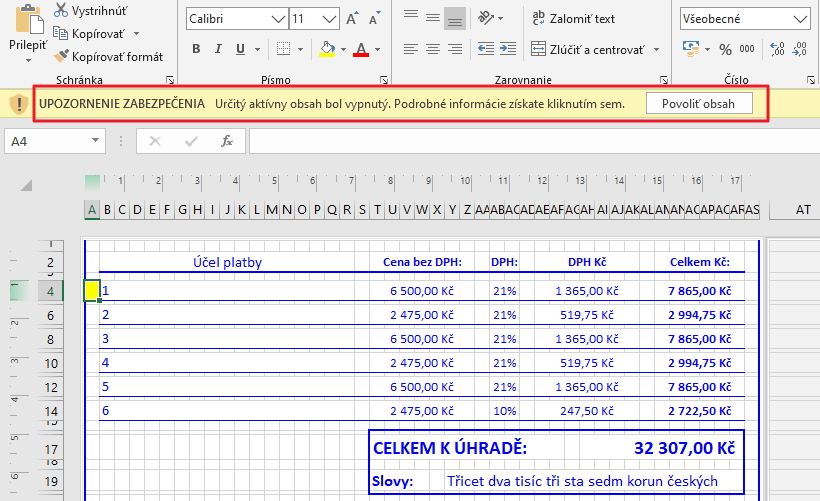The height and width of the screenshot is (501, 820).
Task: Click the increase indent icon
Action: click(x=510, y=49)
